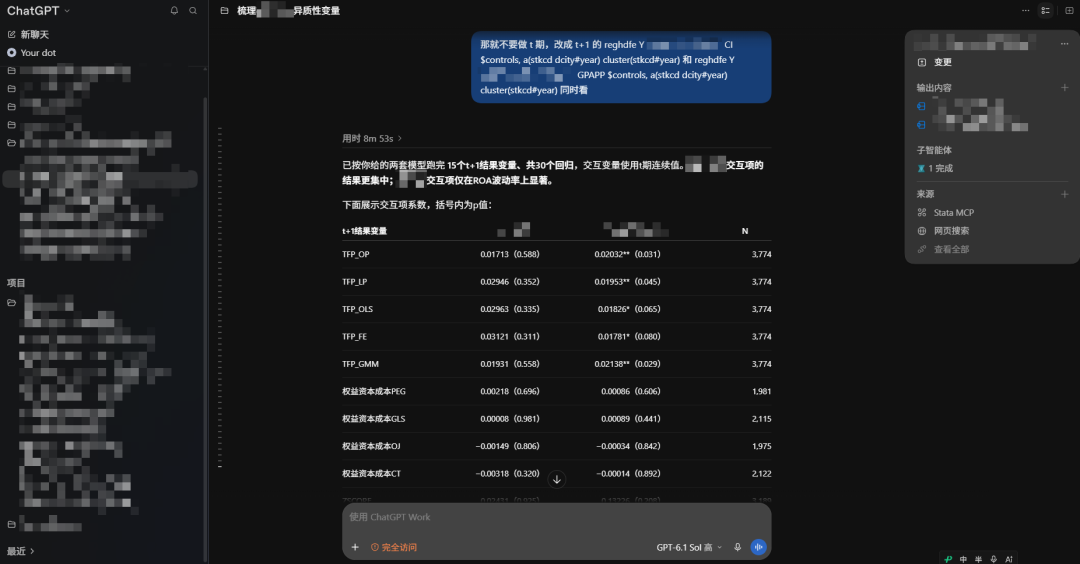Click the 权益资本成本OJ row label
The height and width of the screenshot is (564, 1080).
click(x=371, y=446)
